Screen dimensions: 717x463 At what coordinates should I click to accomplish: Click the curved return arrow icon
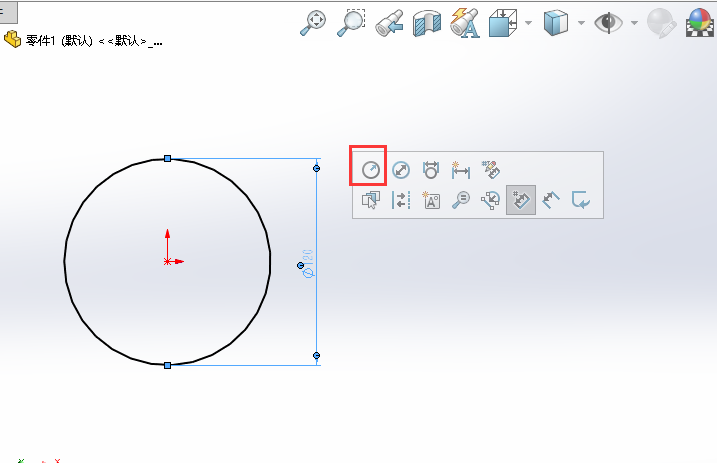coord(581,200)
